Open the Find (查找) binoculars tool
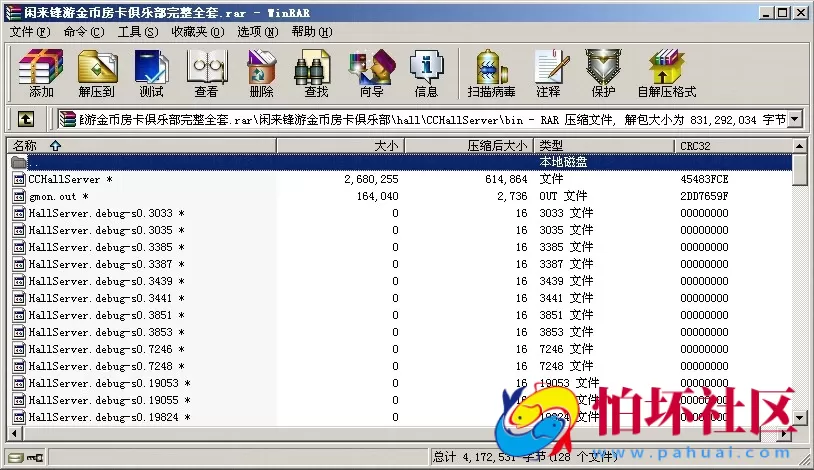 pos(316,73)
